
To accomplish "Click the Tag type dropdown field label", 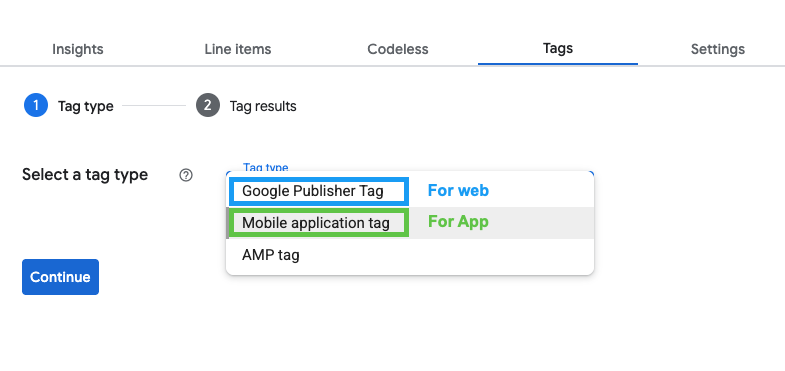I will point(265,168).
